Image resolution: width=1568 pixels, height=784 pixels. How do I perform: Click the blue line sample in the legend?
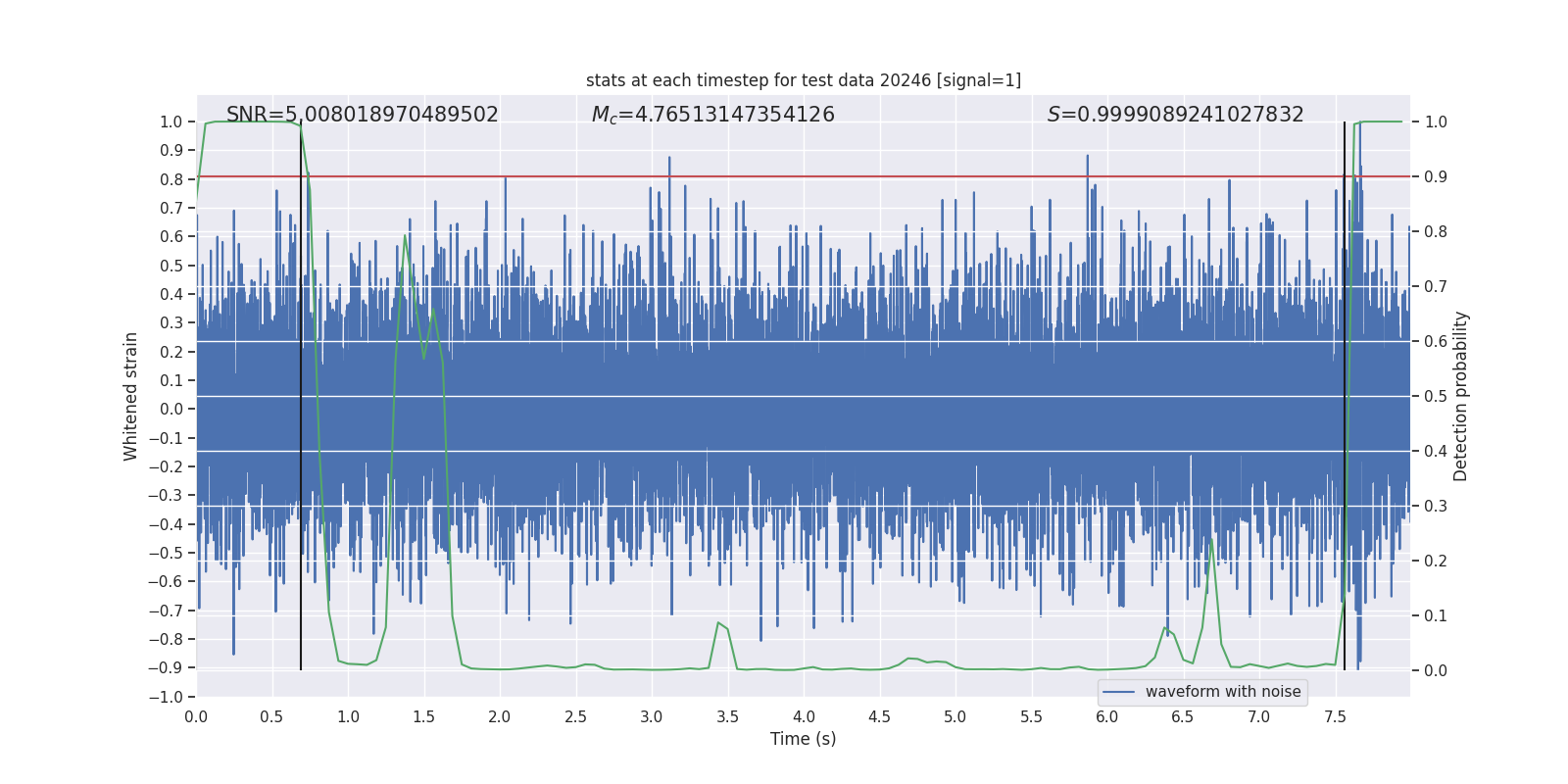point(1119,692)
